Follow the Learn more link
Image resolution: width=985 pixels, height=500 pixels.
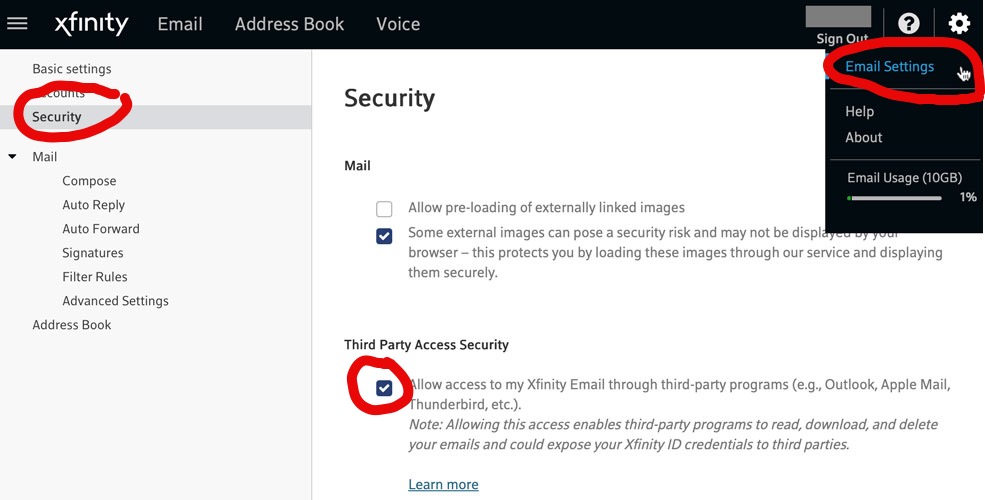[444, 484]
